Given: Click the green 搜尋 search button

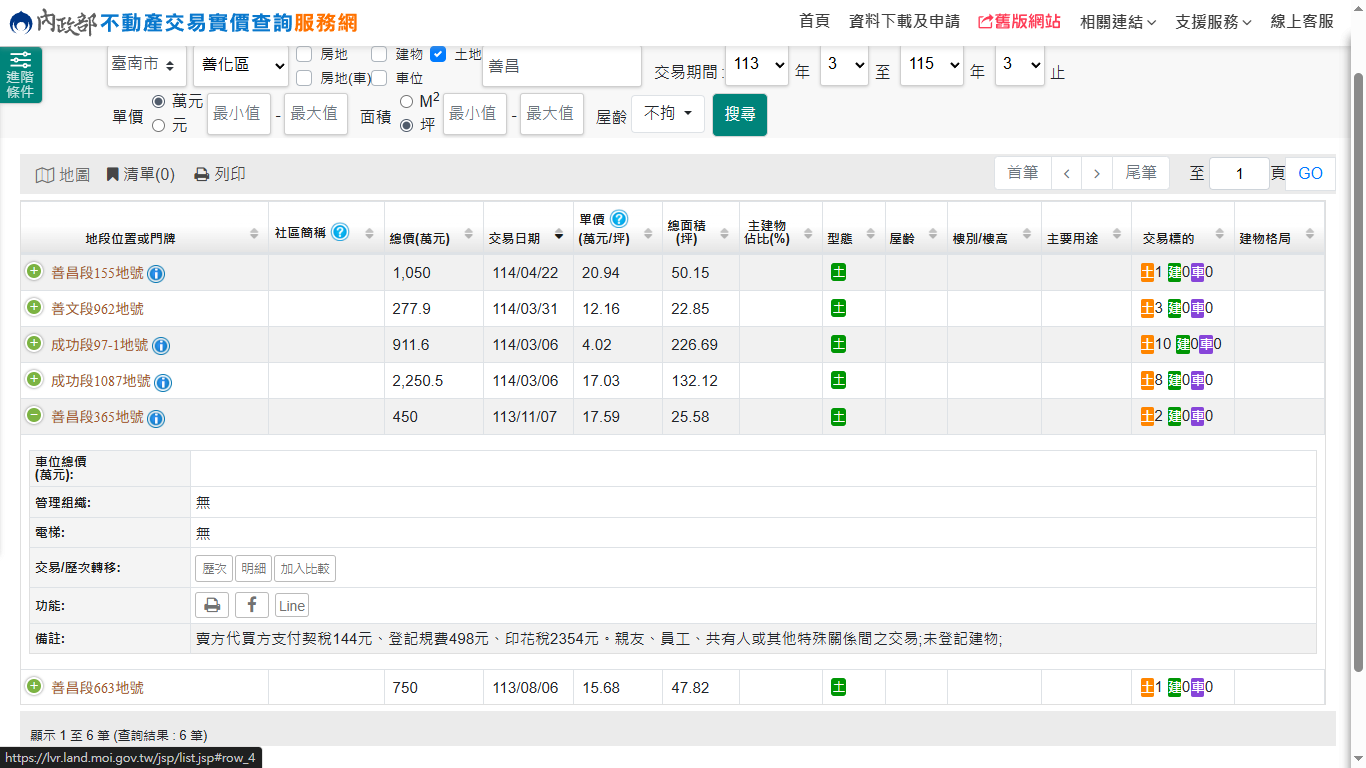Looking at the screenshot, I should click(x=740, y=114).
